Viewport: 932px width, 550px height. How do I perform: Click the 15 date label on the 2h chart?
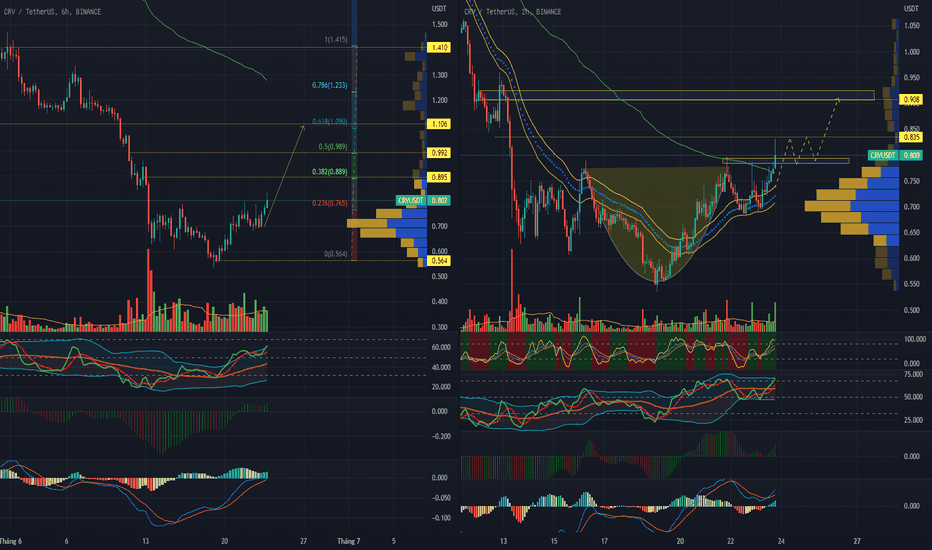click(x=553, y=541)
